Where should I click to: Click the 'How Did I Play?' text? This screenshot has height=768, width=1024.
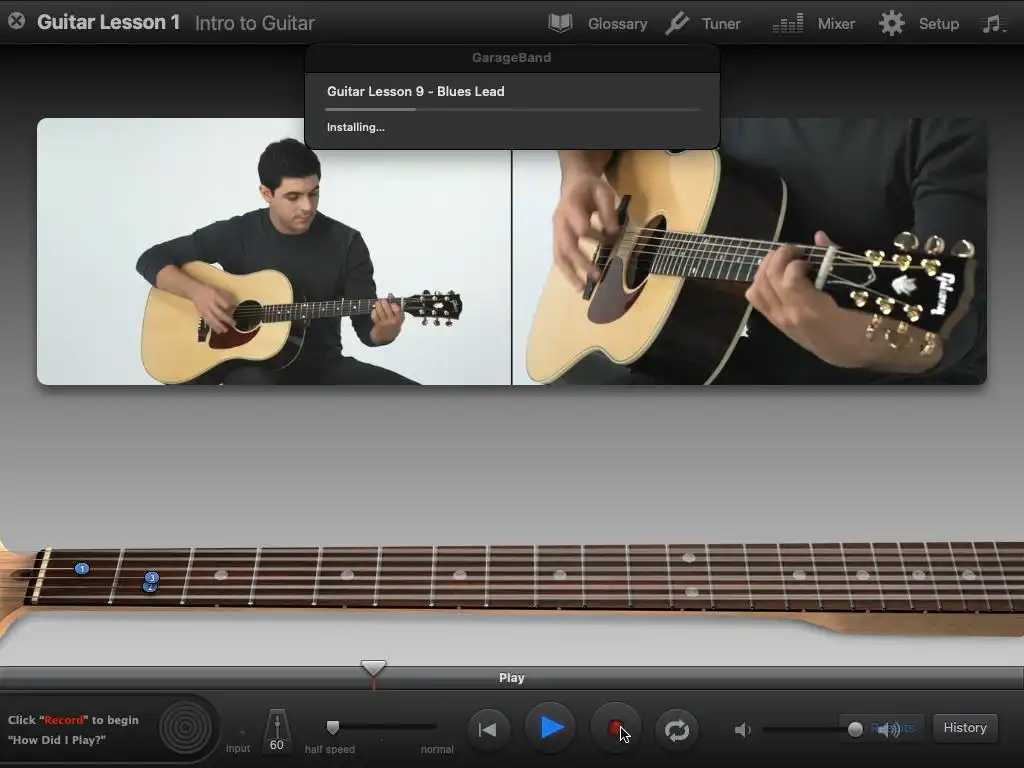(x=57, y=740)
